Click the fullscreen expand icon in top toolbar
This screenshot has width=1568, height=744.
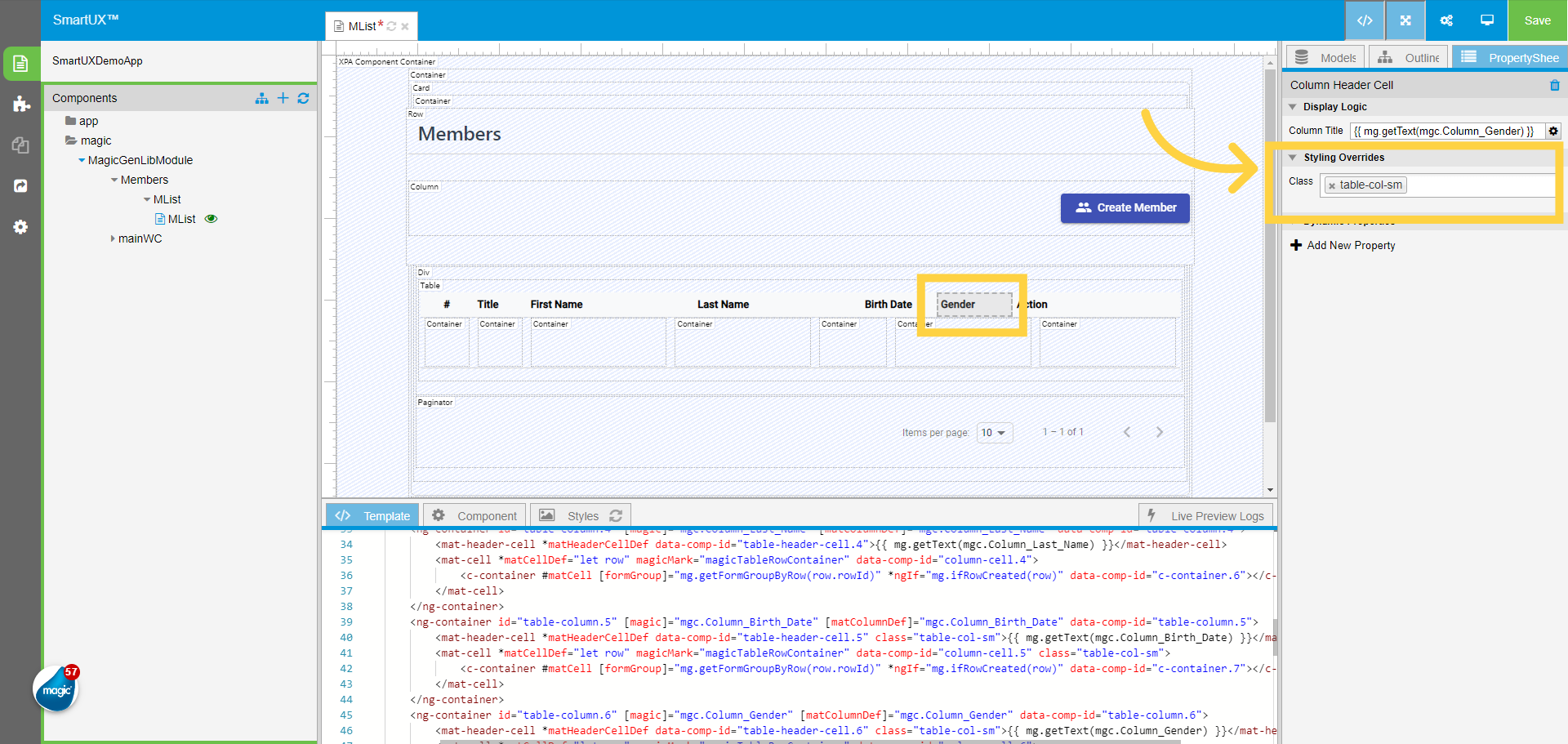click(x=1405, y=20)
